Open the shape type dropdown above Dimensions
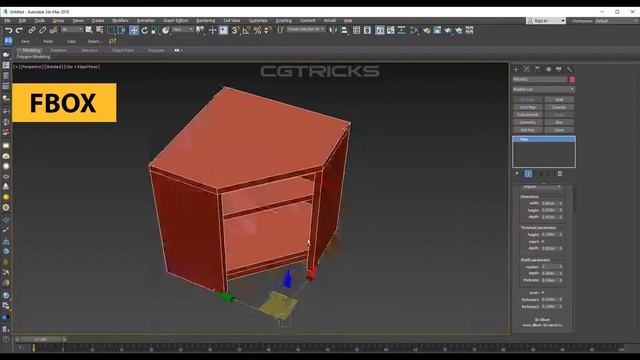Screen dimensions: 640x360 click(x=542, y=187)
